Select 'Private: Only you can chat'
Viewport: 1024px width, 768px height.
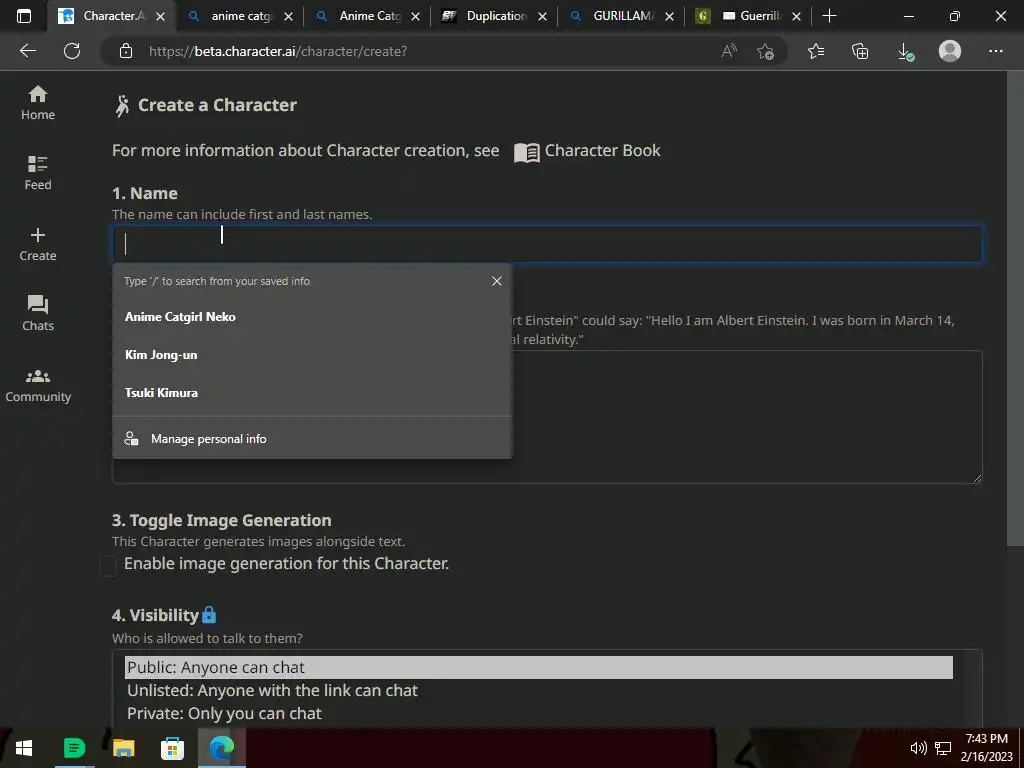(539, 713)
